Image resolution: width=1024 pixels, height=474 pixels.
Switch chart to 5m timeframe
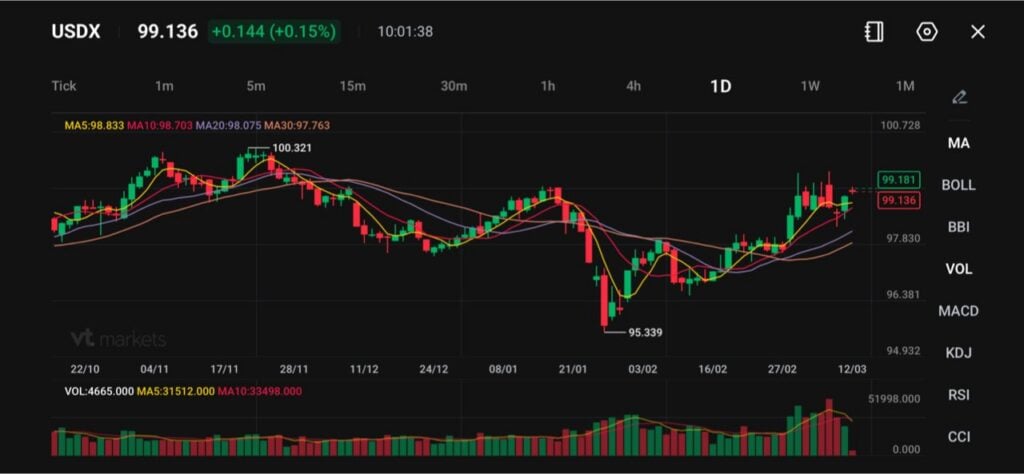(256, 86)
